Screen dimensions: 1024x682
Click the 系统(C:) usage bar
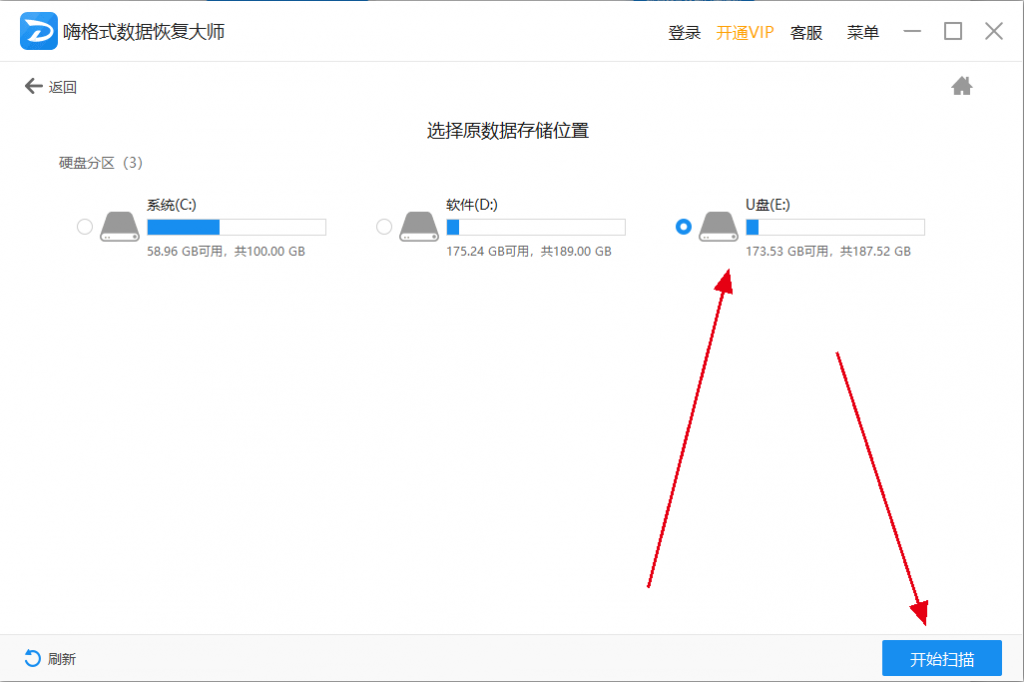pyautogui.click(x=236, y=227)
